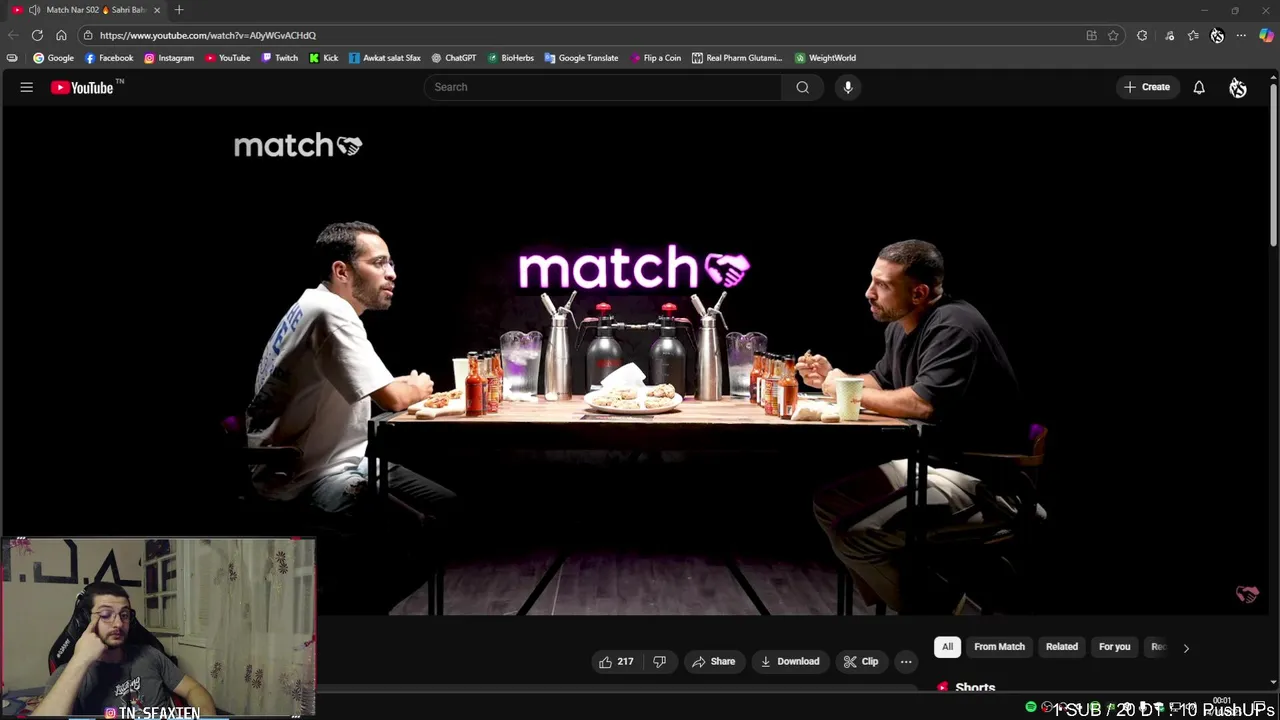Viewport: 1280px width, 720px height.
Task: Focus the YouTube search field
Action: 603,87
